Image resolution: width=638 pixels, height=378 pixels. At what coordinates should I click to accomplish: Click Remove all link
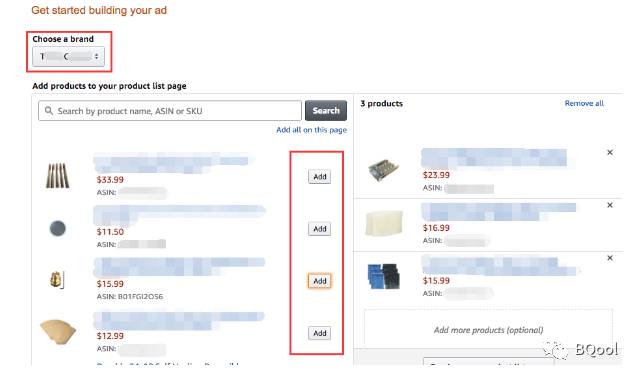pyautogui.click(x=584, y=103)
